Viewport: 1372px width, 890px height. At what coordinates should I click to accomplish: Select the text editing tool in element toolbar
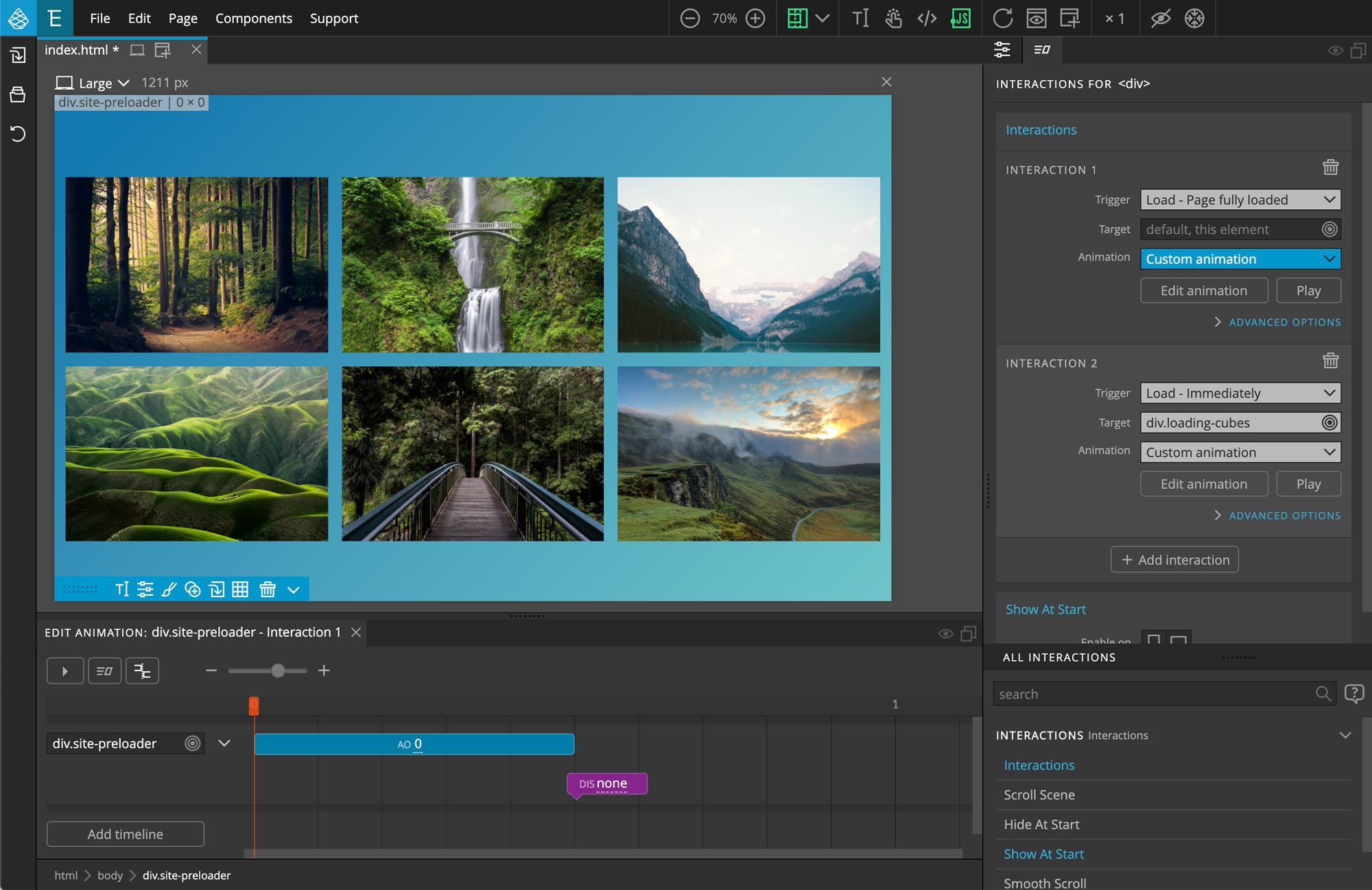pos(123,589)
